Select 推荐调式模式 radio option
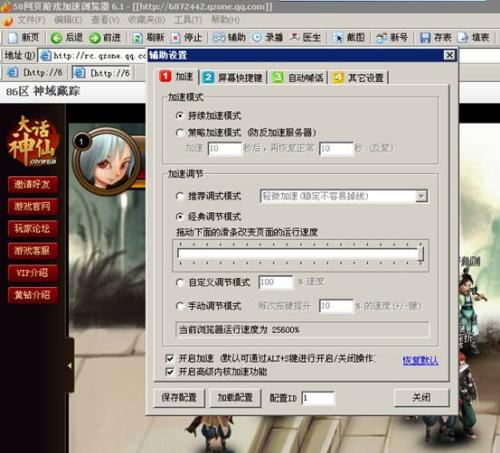 [x=180, y=196]
